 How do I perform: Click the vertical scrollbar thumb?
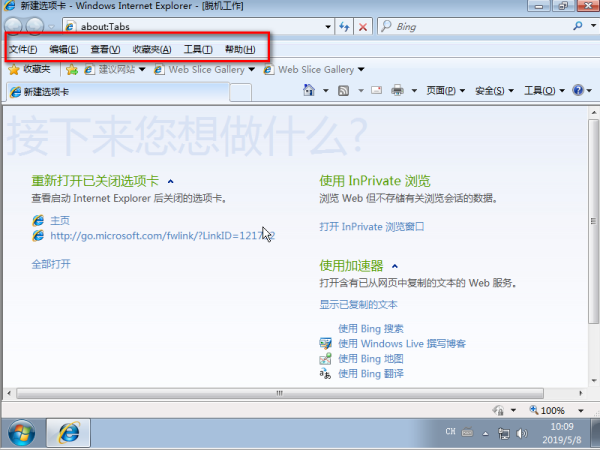593,221
